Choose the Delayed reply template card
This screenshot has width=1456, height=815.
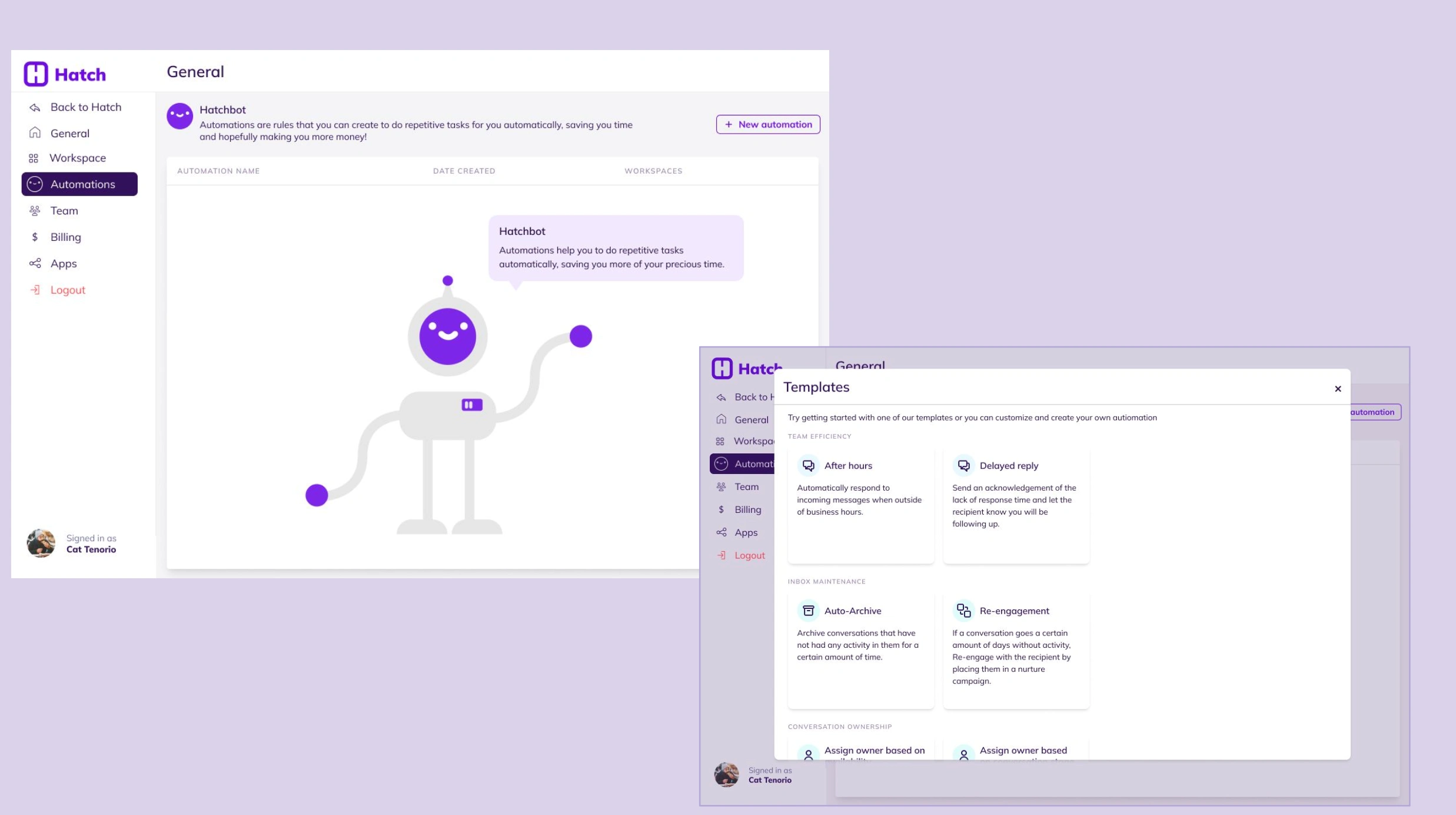(1015, 505)
